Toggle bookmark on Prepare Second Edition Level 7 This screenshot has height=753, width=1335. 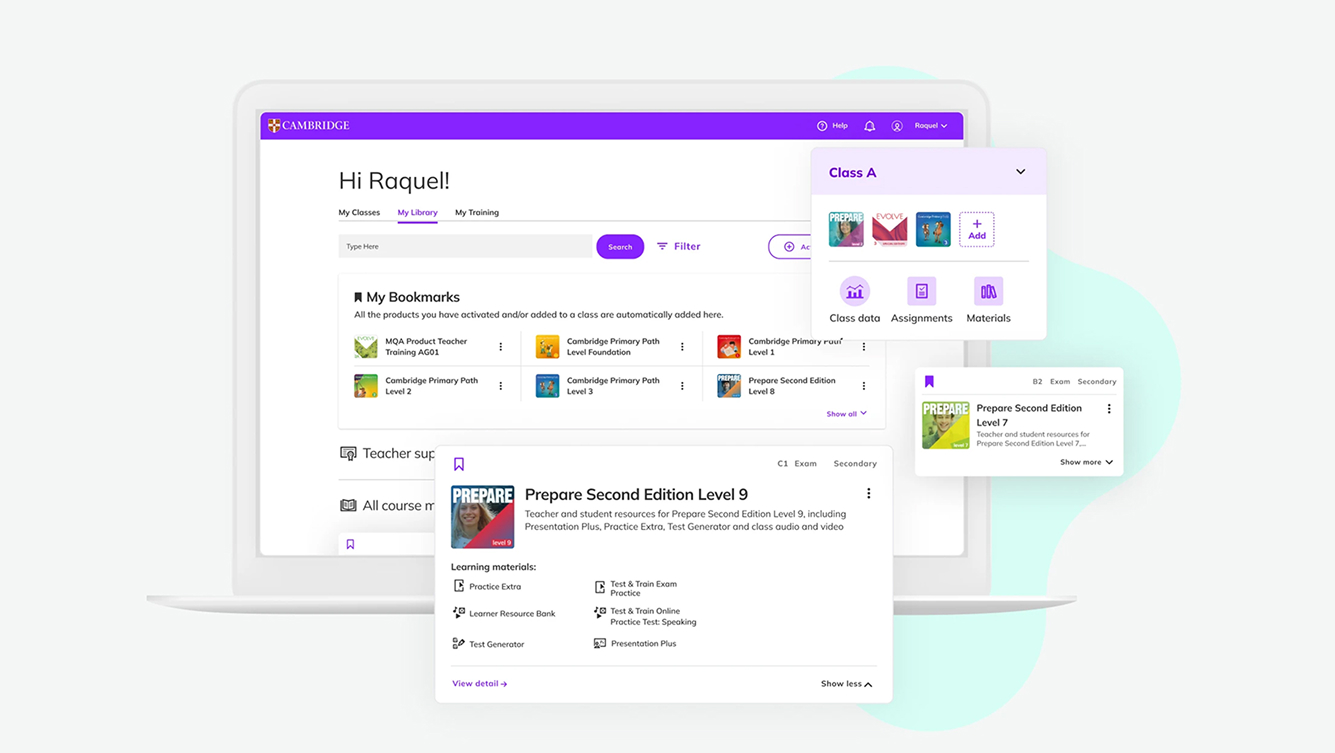coord(929,381)
